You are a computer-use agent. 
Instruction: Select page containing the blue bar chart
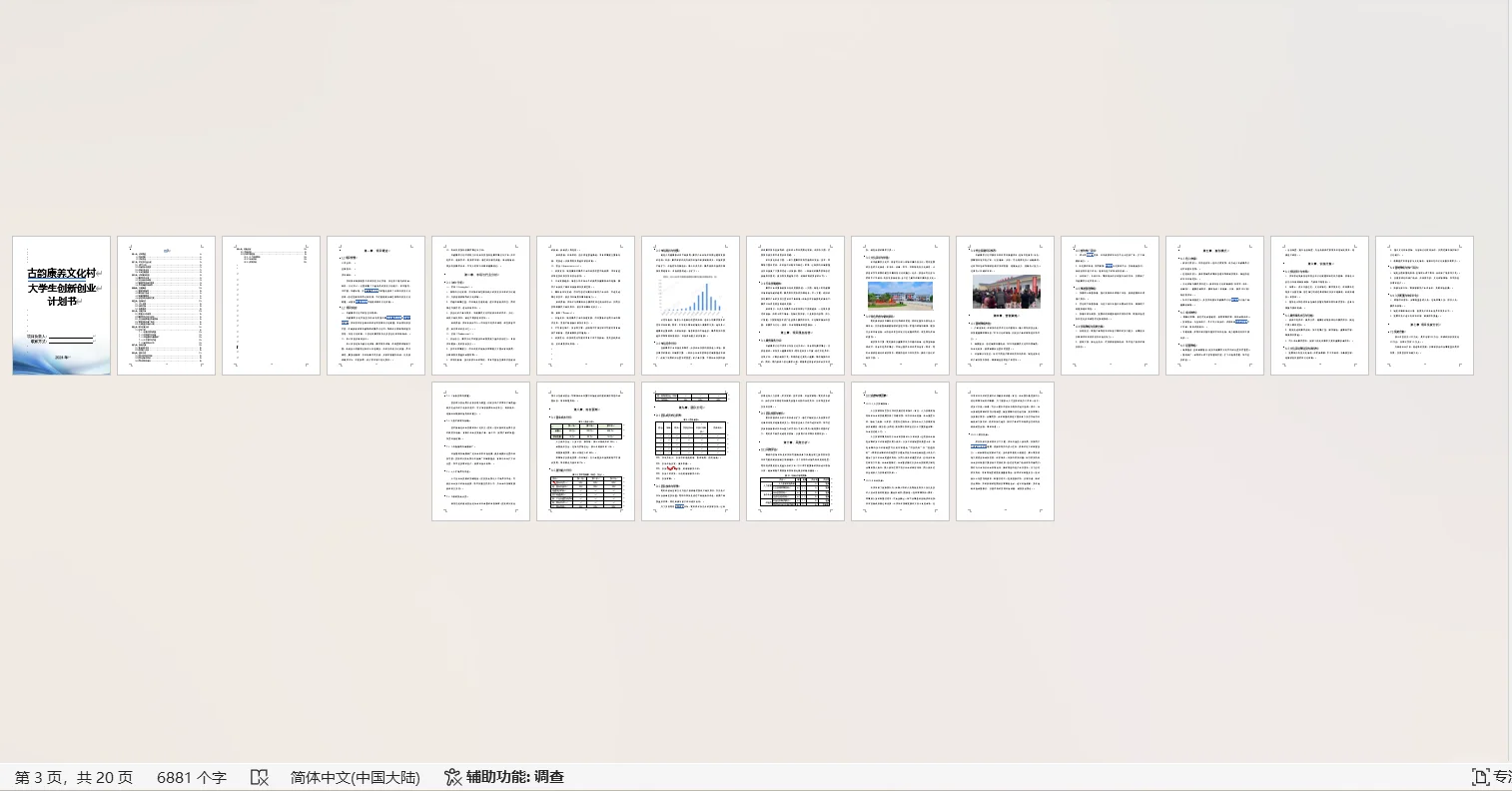[691, 306]
